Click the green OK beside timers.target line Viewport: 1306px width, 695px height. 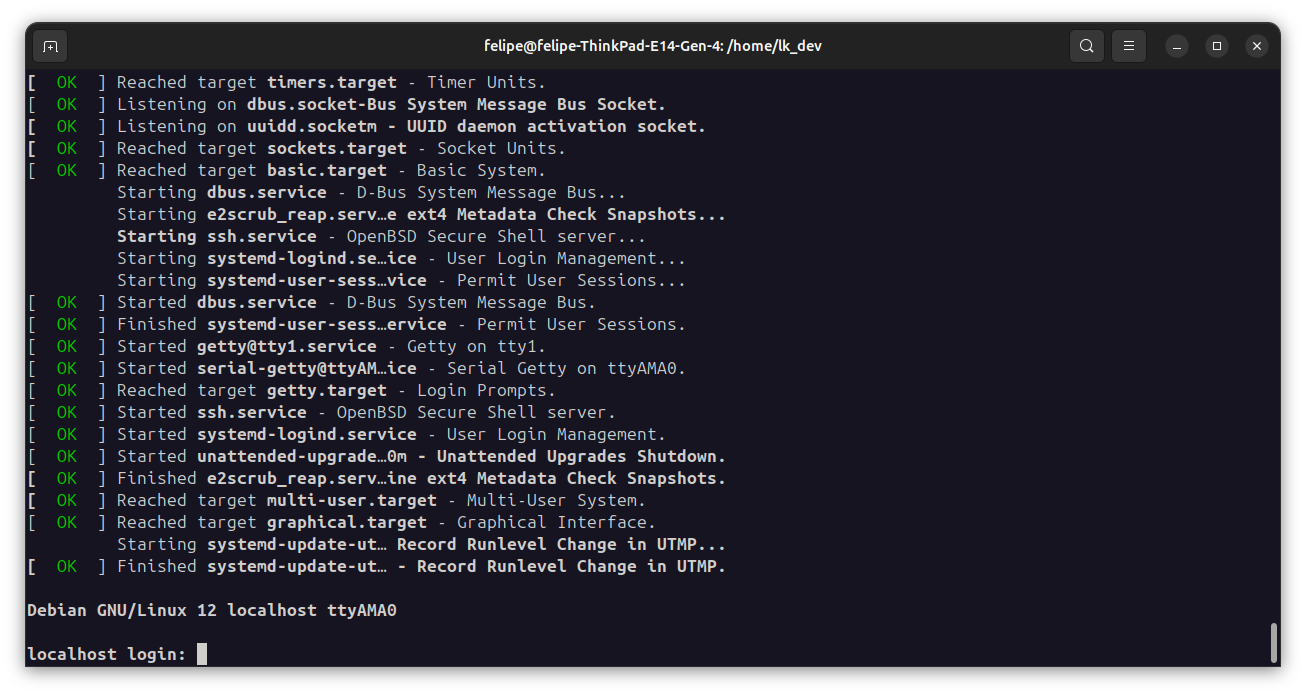tap(65, 82)
